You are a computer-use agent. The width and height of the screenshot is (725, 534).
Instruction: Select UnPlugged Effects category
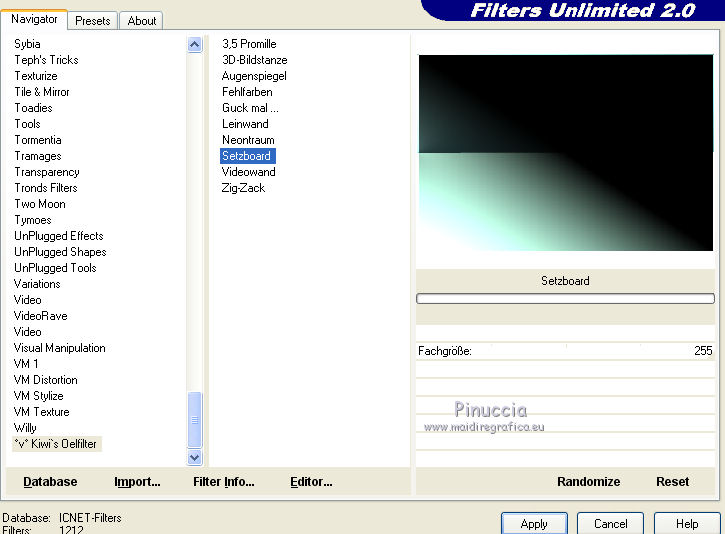[59, 236]
